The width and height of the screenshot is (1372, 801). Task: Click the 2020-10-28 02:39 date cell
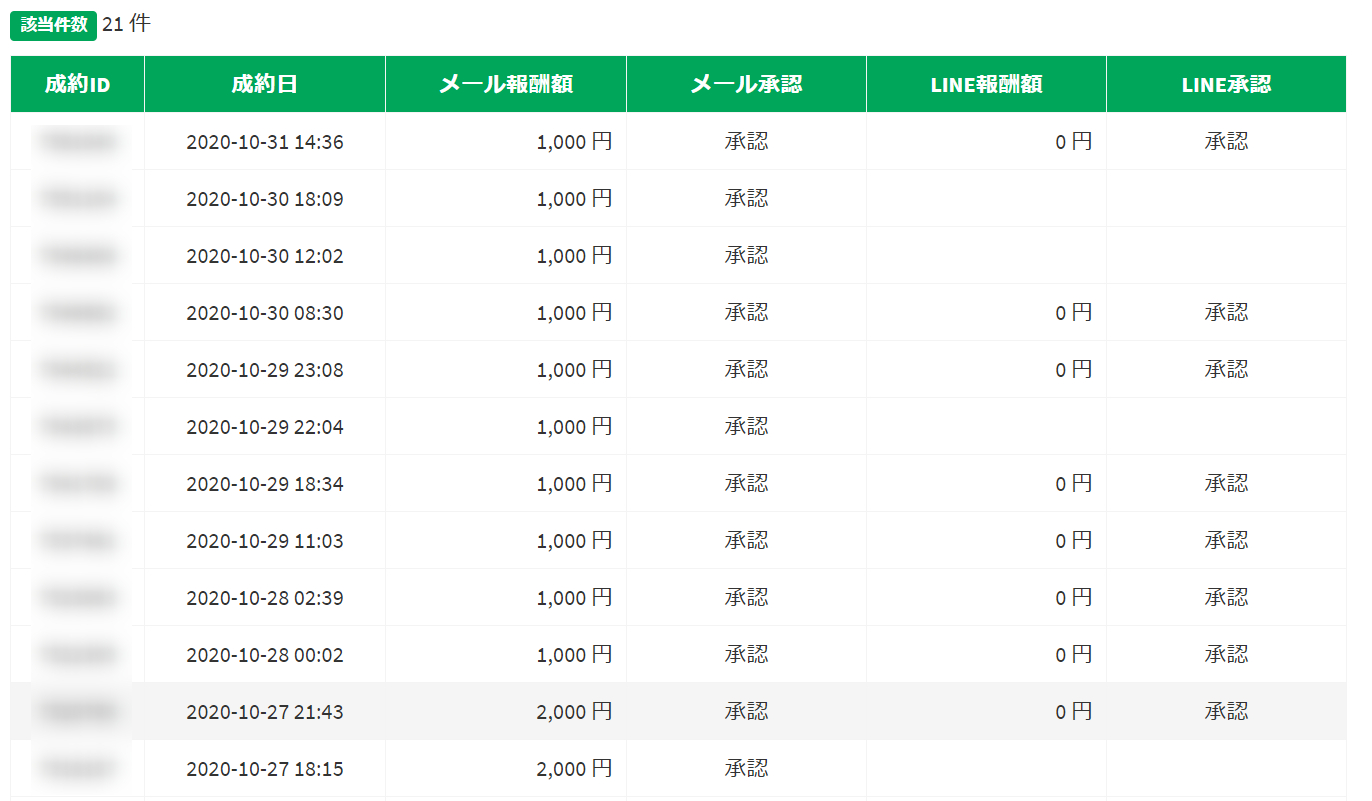(x=264, y=598)
